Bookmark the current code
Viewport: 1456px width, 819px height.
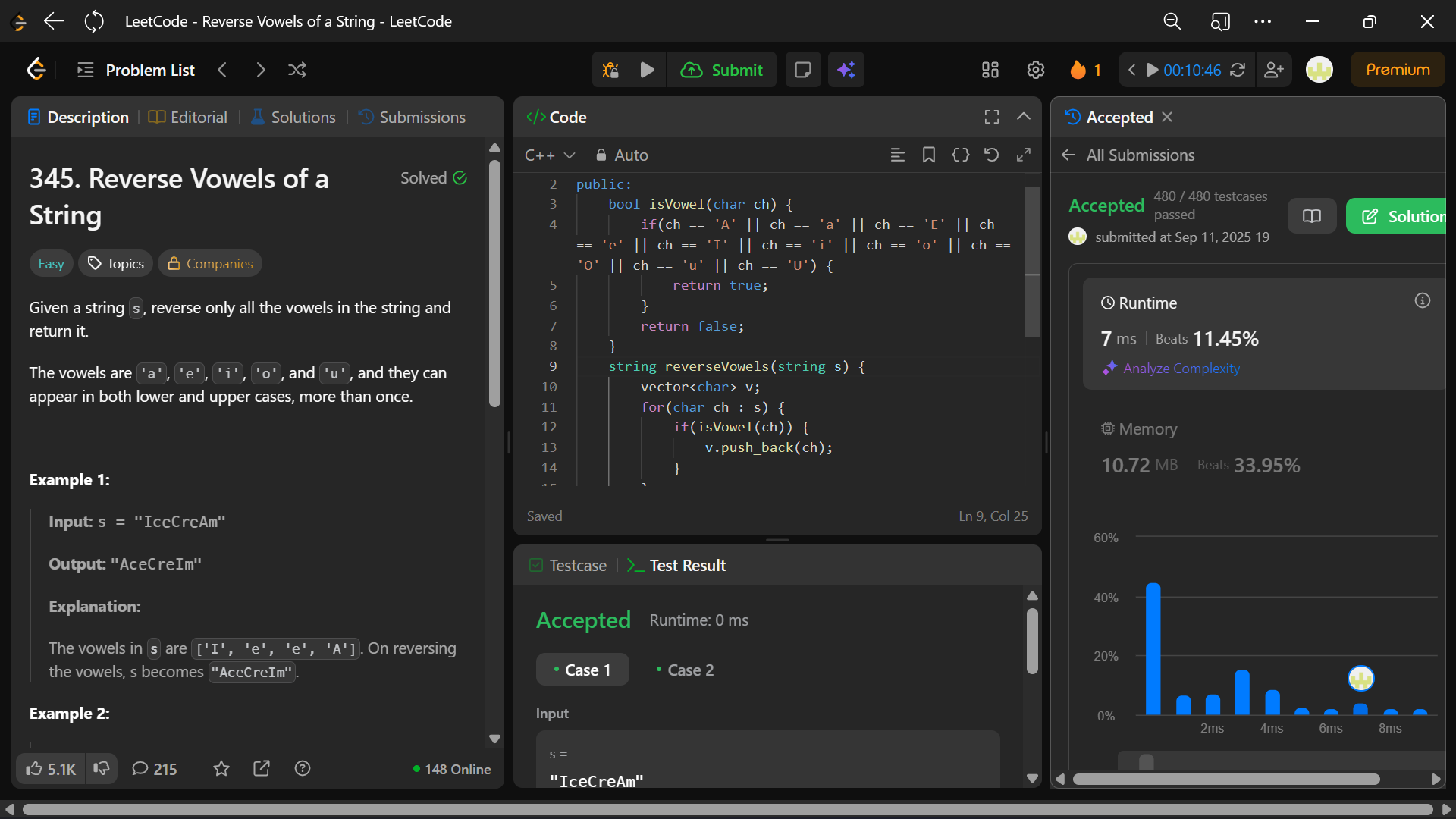click(x=928, y=155)
